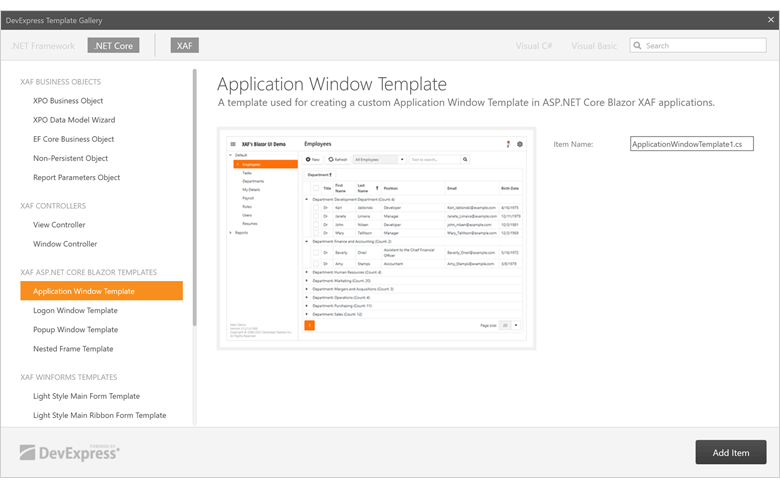Select Logon Window Template

[x=76, y=310]
